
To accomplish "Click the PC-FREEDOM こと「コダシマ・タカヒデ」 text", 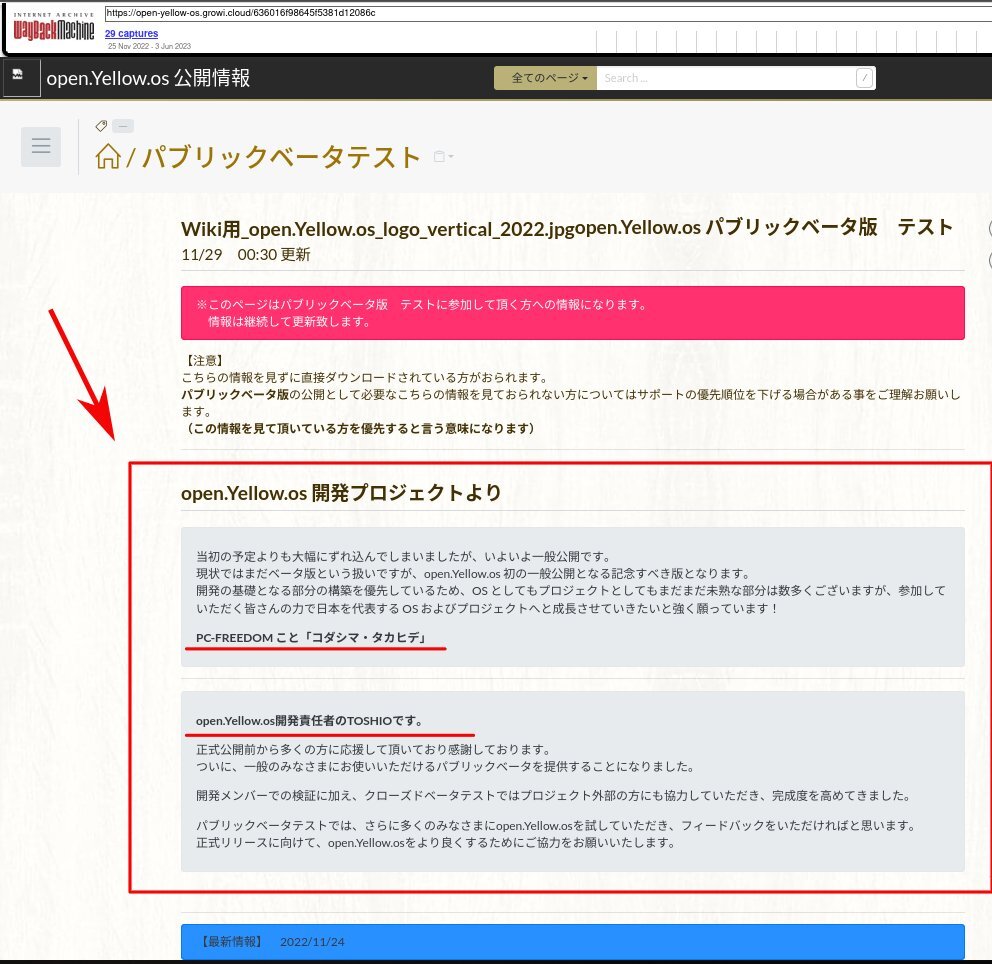I will pos(311,638).
